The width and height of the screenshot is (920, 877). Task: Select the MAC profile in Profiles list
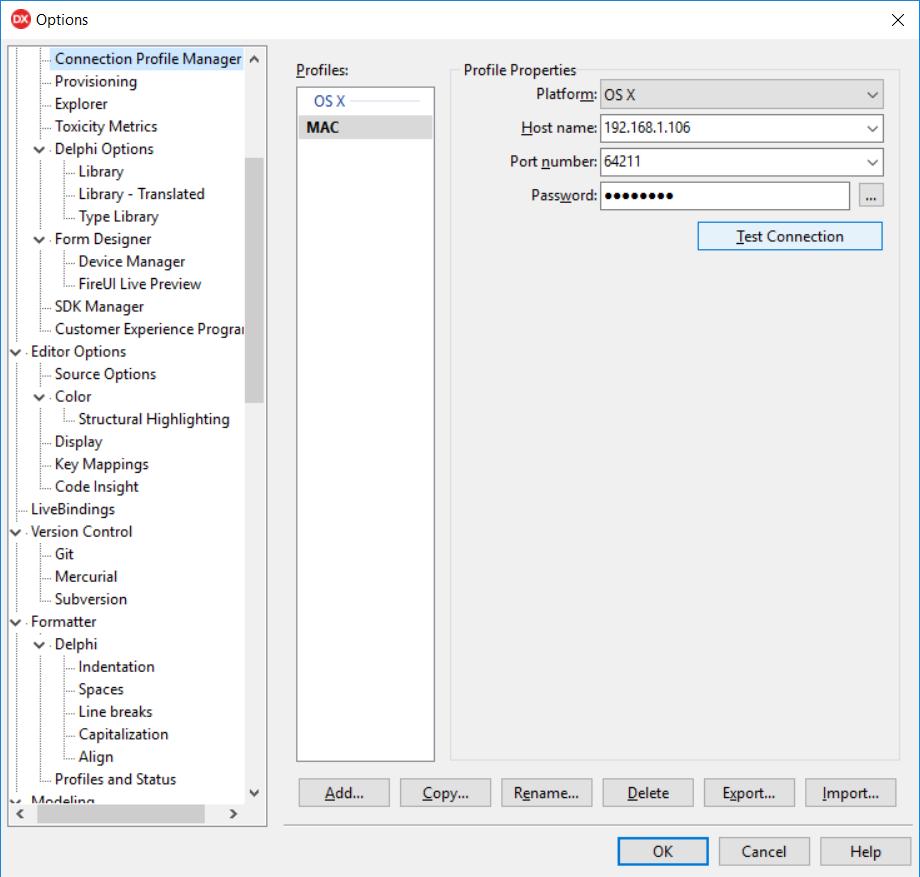pyautogui.click(x=365, y=127)
